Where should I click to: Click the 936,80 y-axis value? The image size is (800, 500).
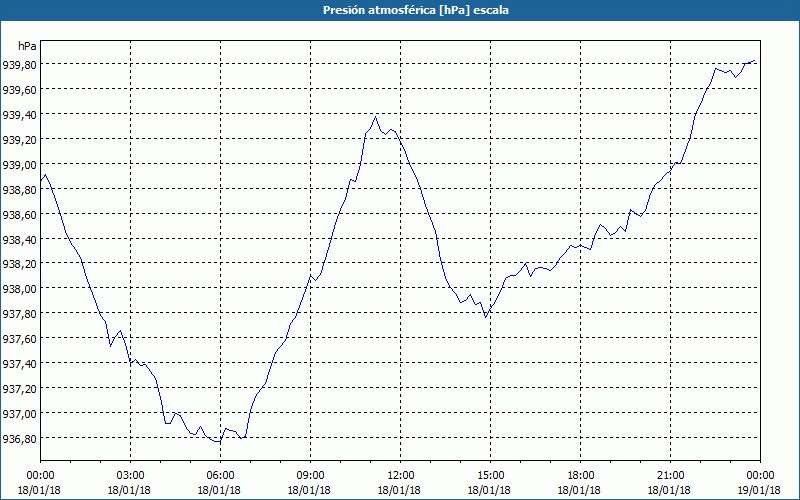19,439
